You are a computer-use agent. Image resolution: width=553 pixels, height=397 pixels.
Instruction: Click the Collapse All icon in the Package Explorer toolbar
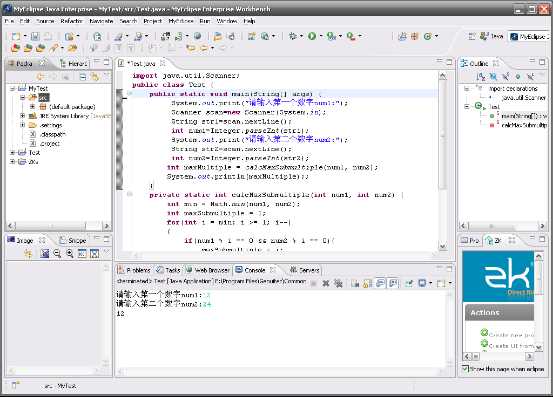point(82,77)
